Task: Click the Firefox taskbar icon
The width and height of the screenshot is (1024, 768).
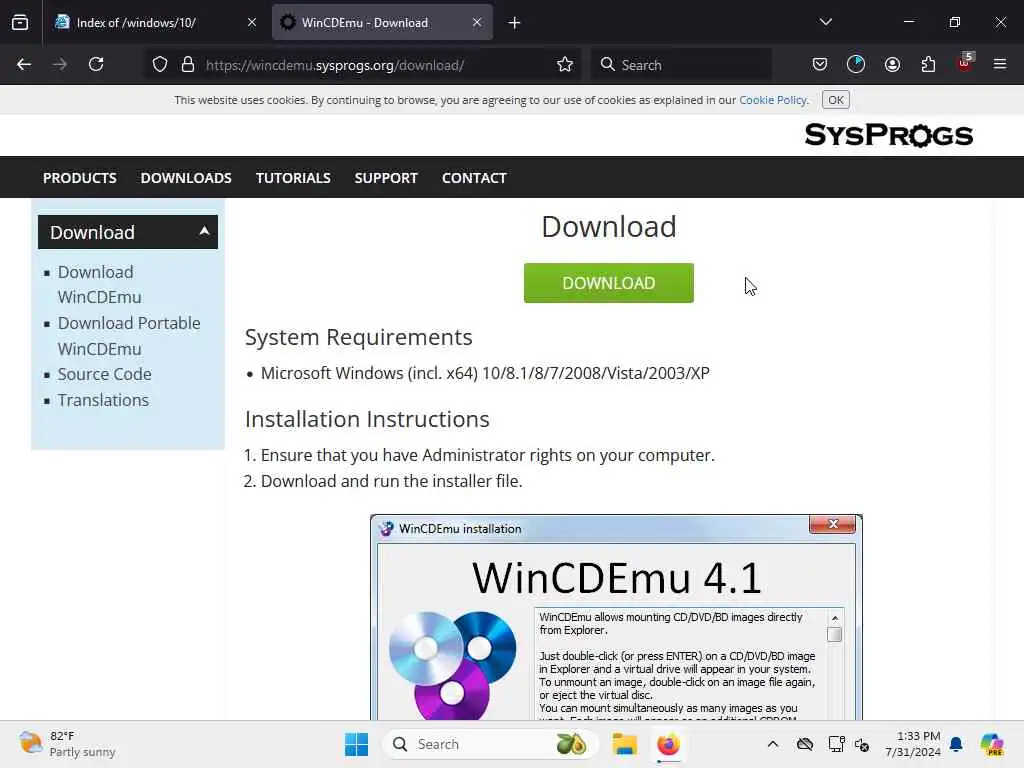Action: click(668, 744)
